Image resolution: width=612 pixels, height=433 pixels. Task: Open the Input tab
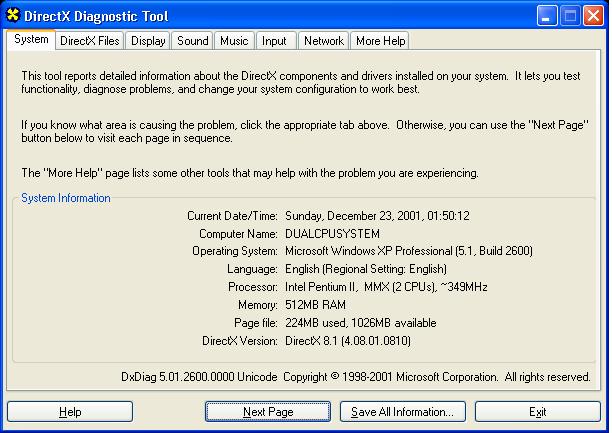coord(274,41)
